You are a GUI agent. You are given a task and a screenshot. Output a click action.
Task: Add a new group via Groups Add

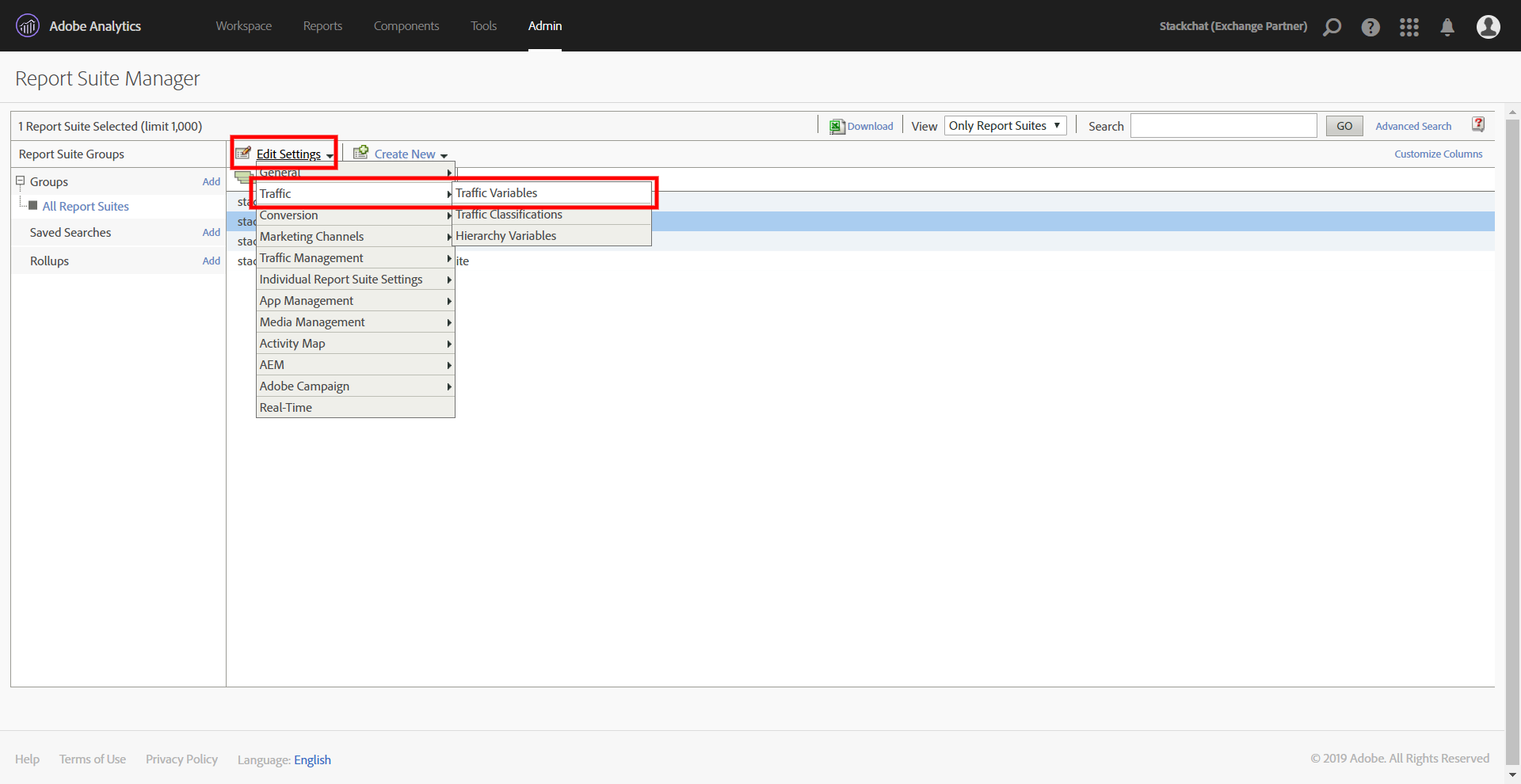[212, 182]
